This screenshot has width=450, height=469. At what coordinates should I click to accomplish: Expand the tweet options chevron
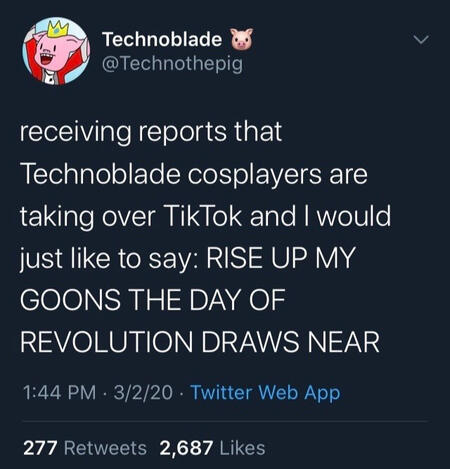(421, 40)
